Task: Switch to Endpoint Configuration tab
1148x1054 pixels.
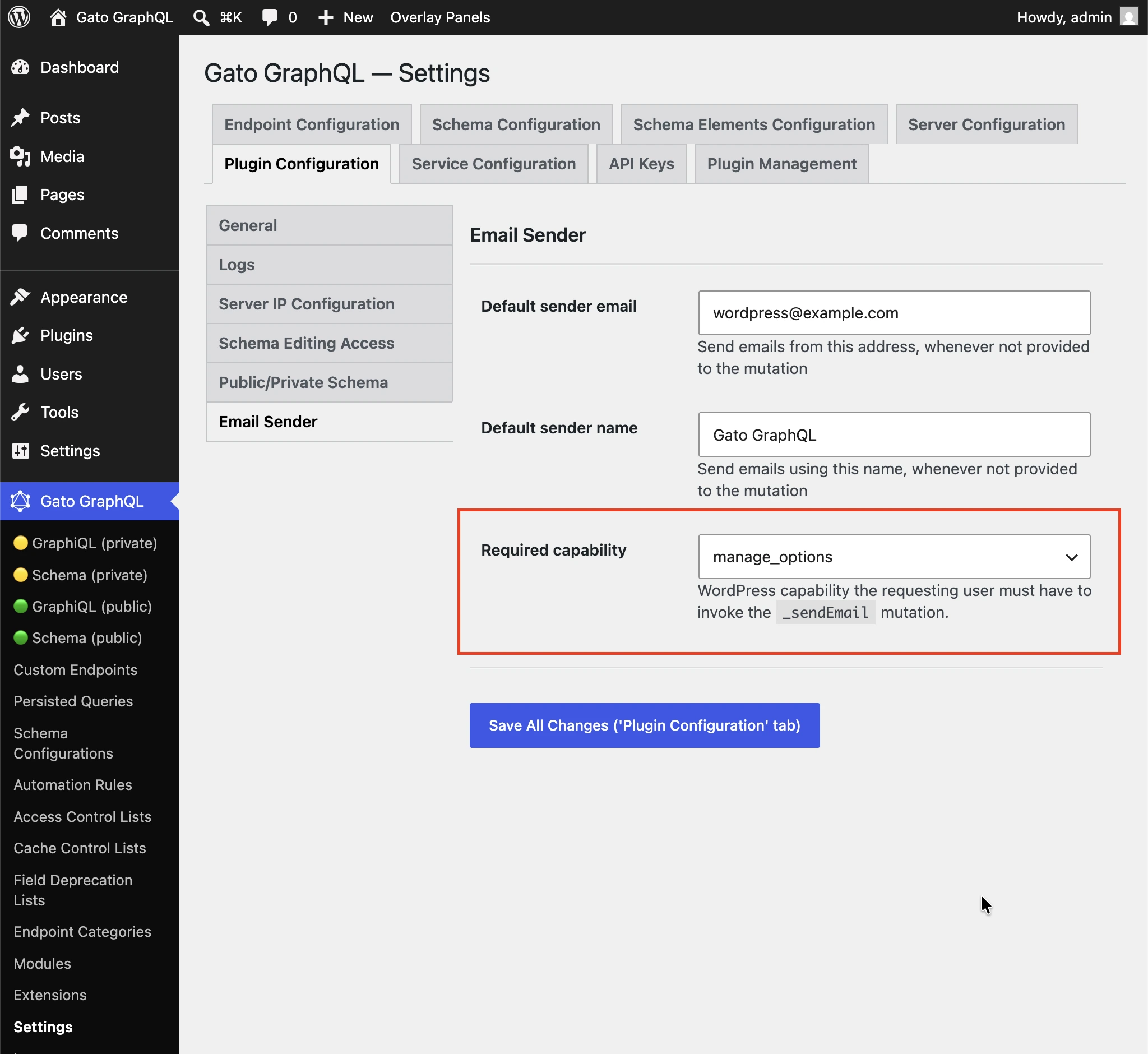Action: 311,124
